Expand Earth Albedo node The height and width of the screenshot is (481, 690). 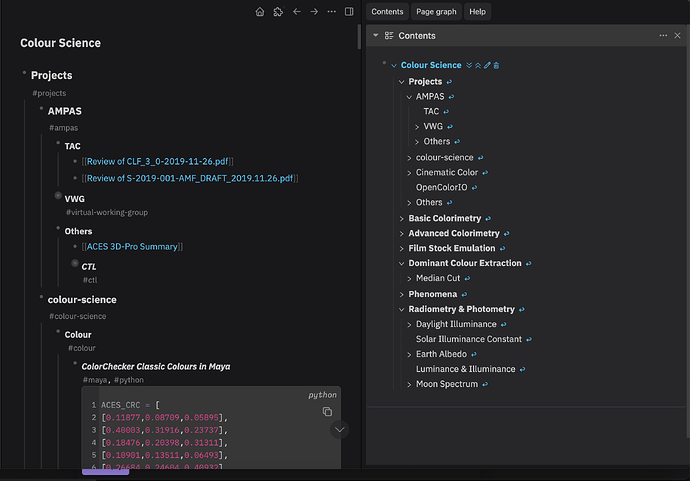(x=409, y=354)
